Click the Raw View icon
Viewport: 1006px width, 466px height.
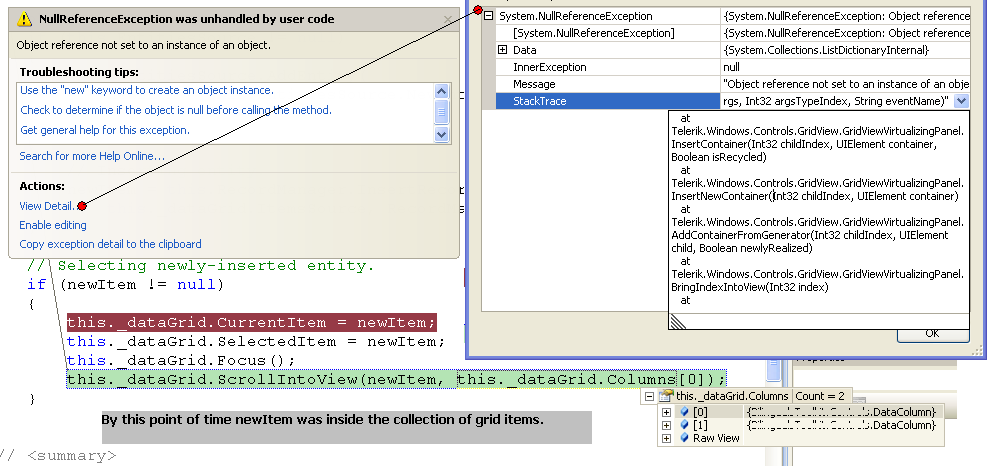(685, 438)
